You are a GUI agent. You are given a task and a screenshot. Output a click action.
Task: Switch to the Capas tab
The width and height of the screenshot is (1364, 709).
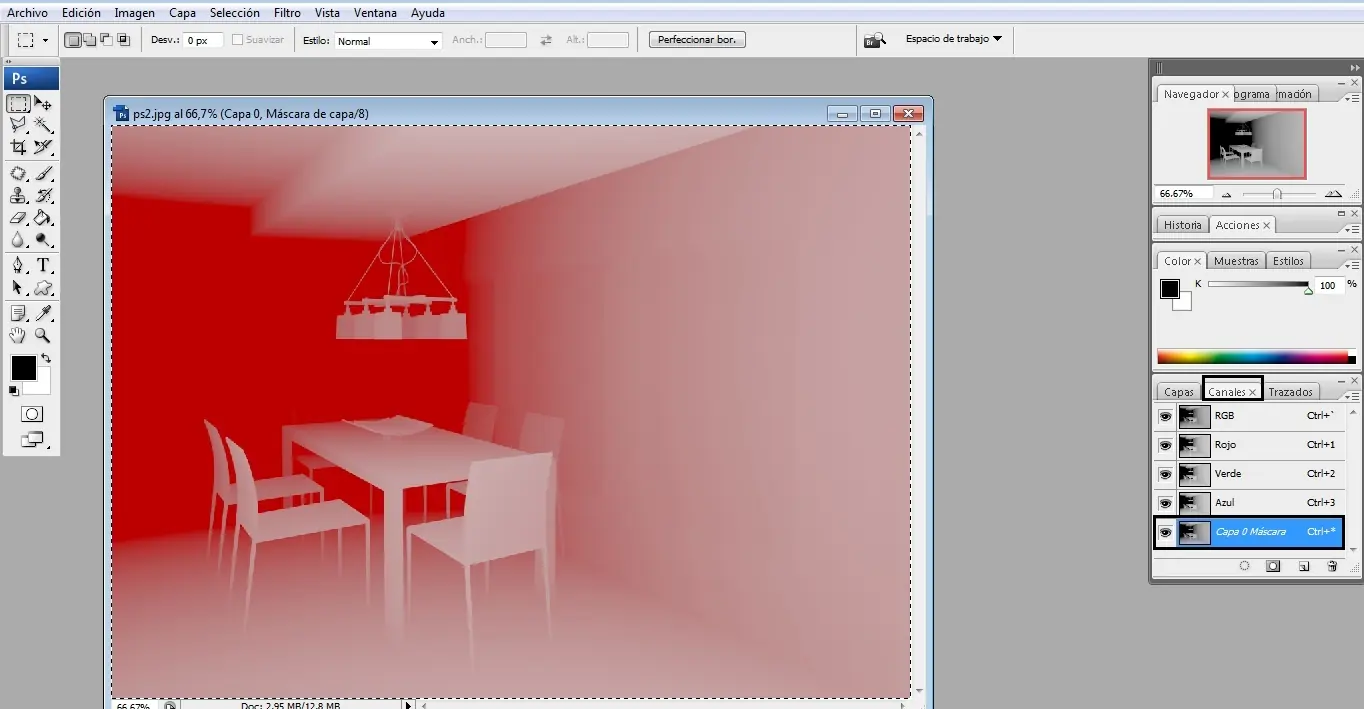(1179, 392)
